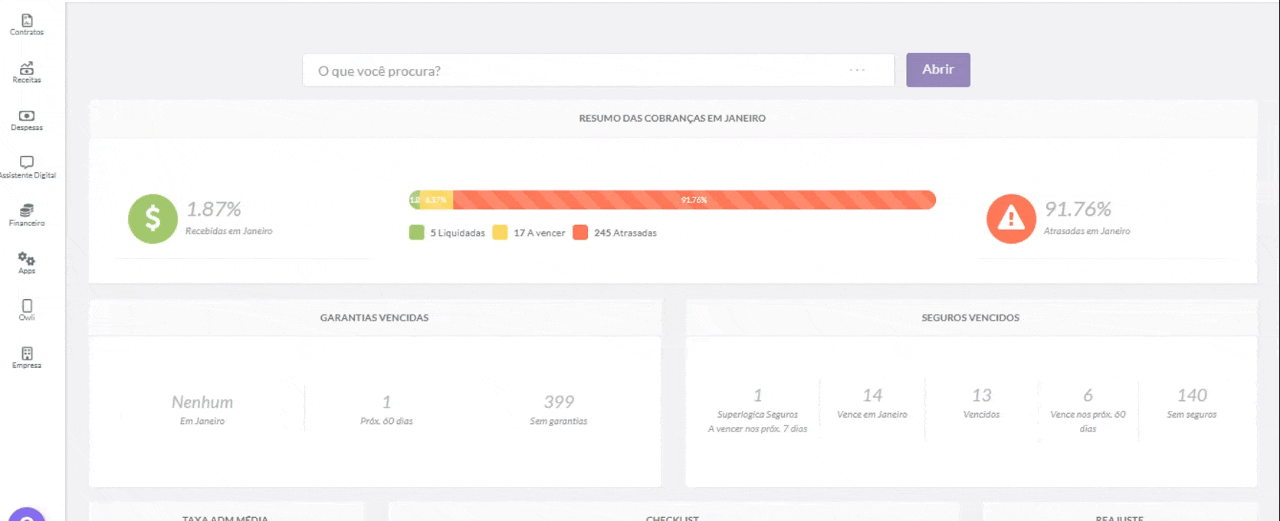This screenshot has height=521, width=1280.
Task: Open the '140 Sem seguros' figure
Action: tap(1192, 403)
